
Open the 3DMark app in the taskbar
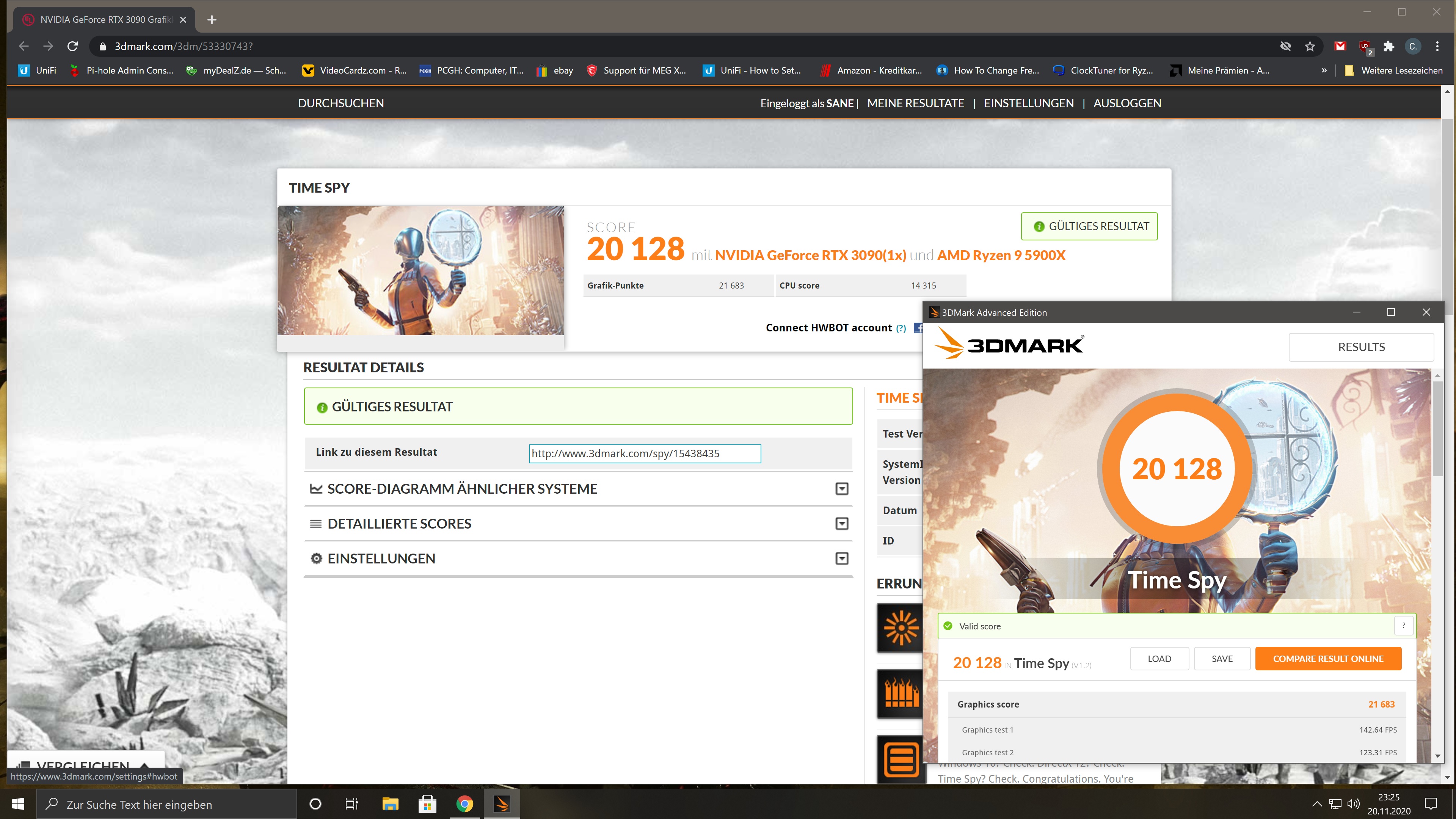(x=501, y=804)
